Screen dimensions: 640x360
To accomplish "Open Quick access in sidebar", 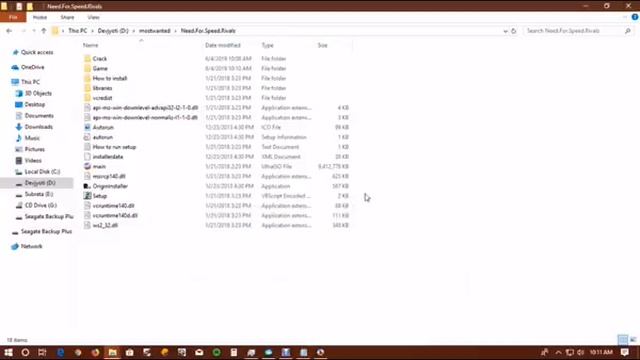I will click(x=37, y=52).
